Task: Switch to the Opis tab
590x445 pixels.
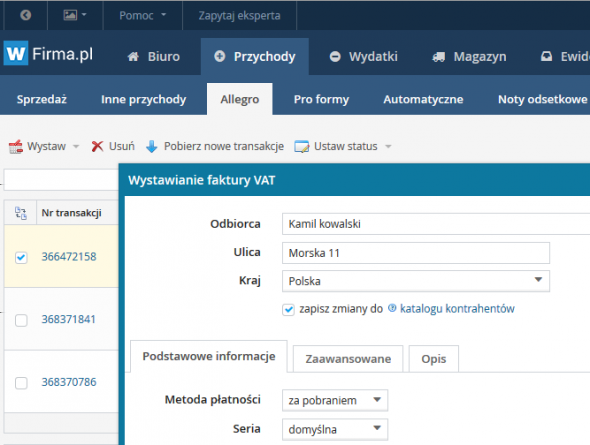Action: point(433,359)
